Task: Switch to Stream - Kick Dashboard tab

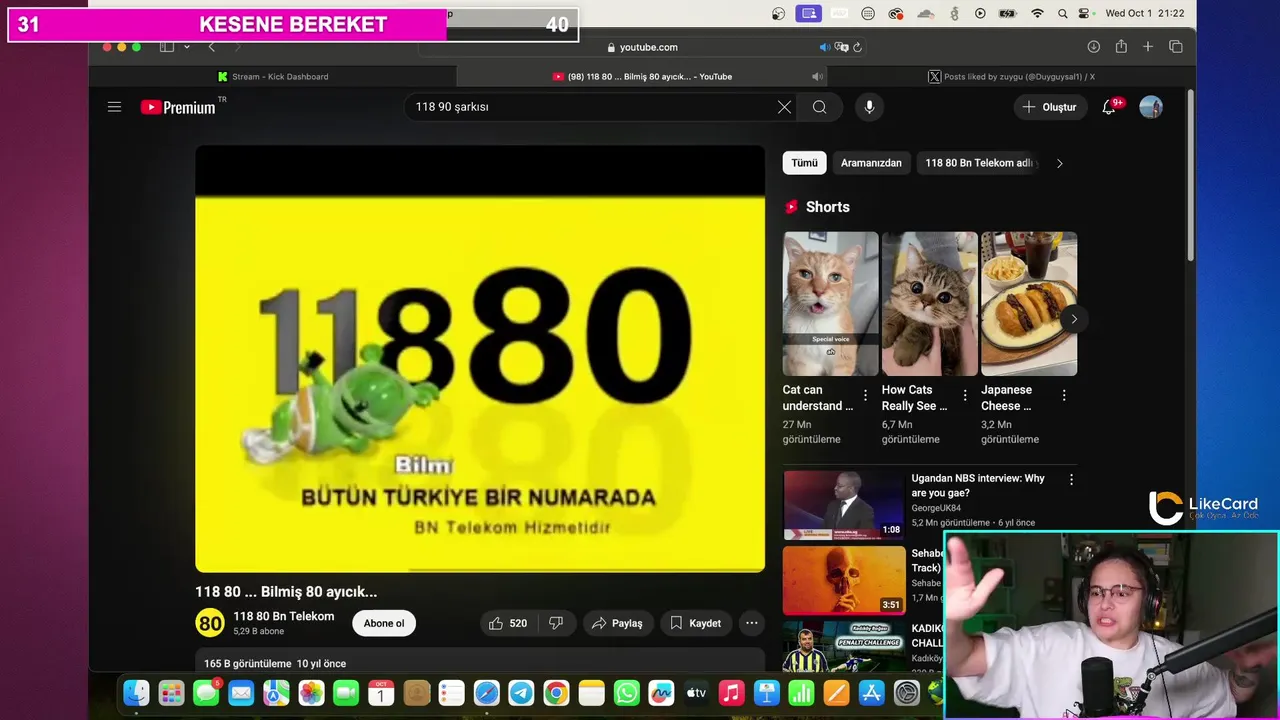Action: coord(273,76)
